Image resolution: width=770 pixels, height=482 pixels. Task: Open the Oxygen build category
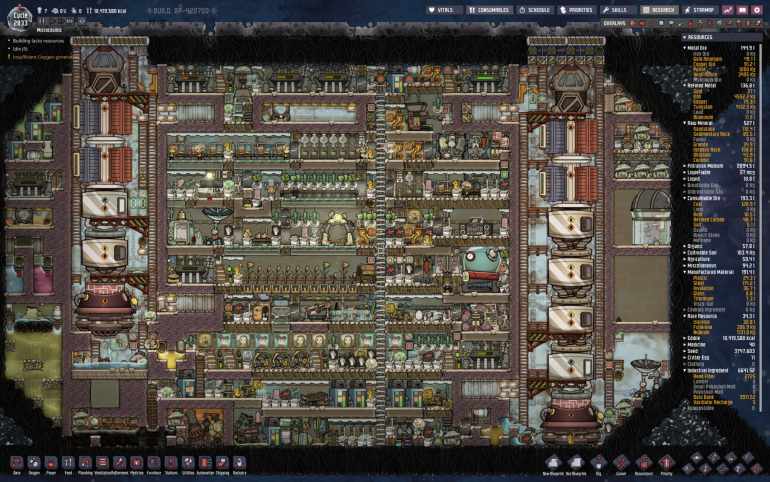(x=34, y=464)
